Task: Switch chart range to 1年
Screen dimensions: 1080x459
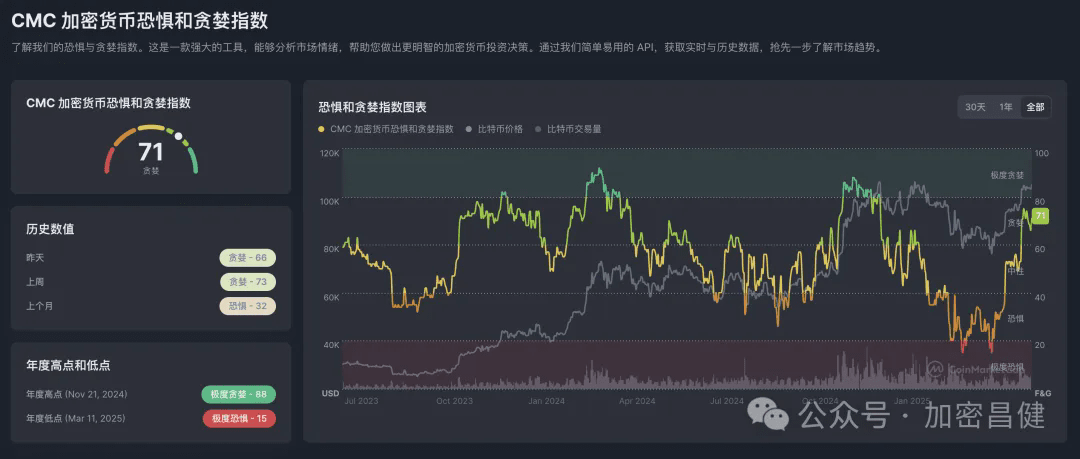Action: click(x=1006, y=107)
